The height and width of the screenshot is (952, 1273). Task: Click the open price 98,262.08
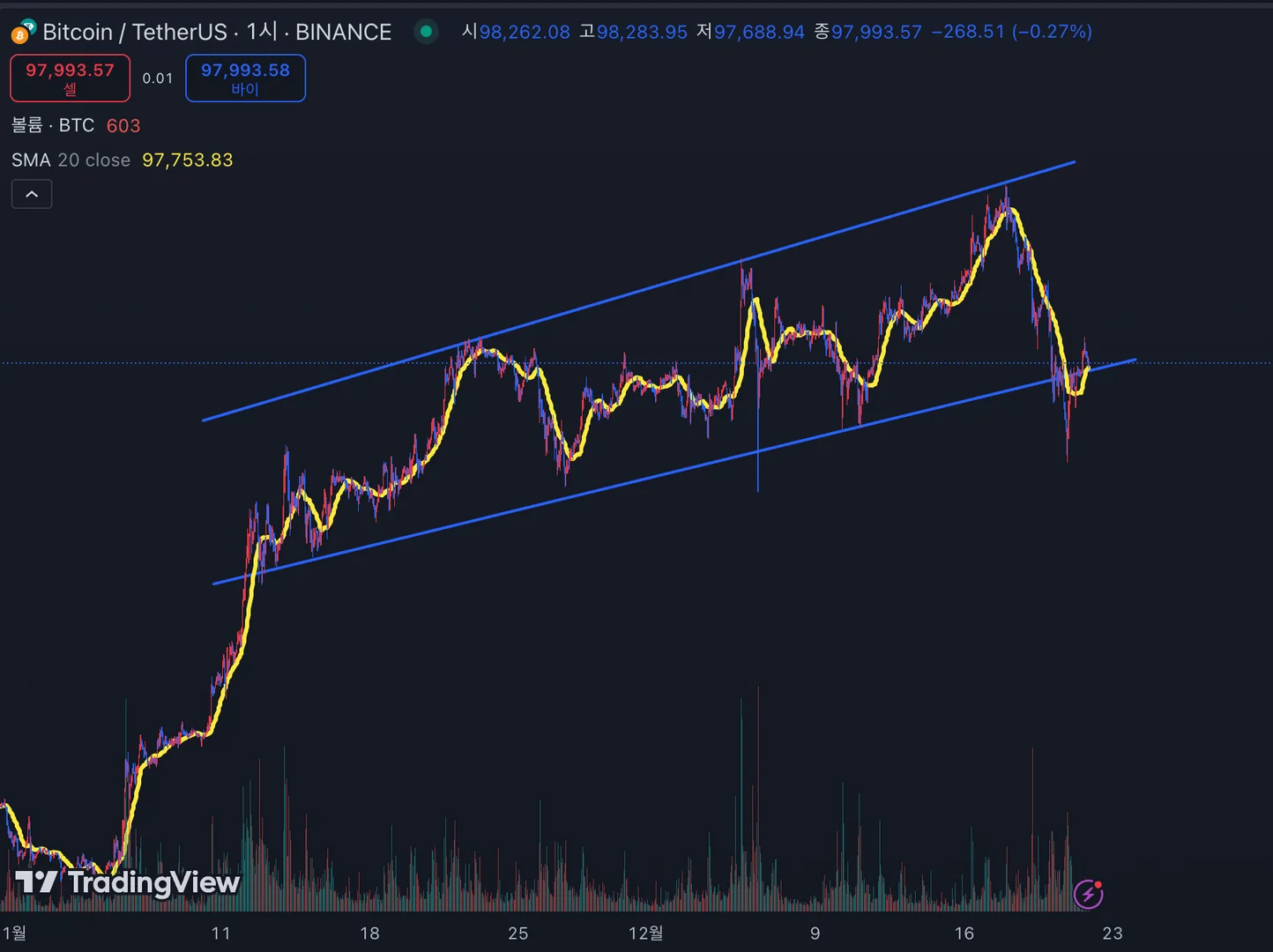525,32
